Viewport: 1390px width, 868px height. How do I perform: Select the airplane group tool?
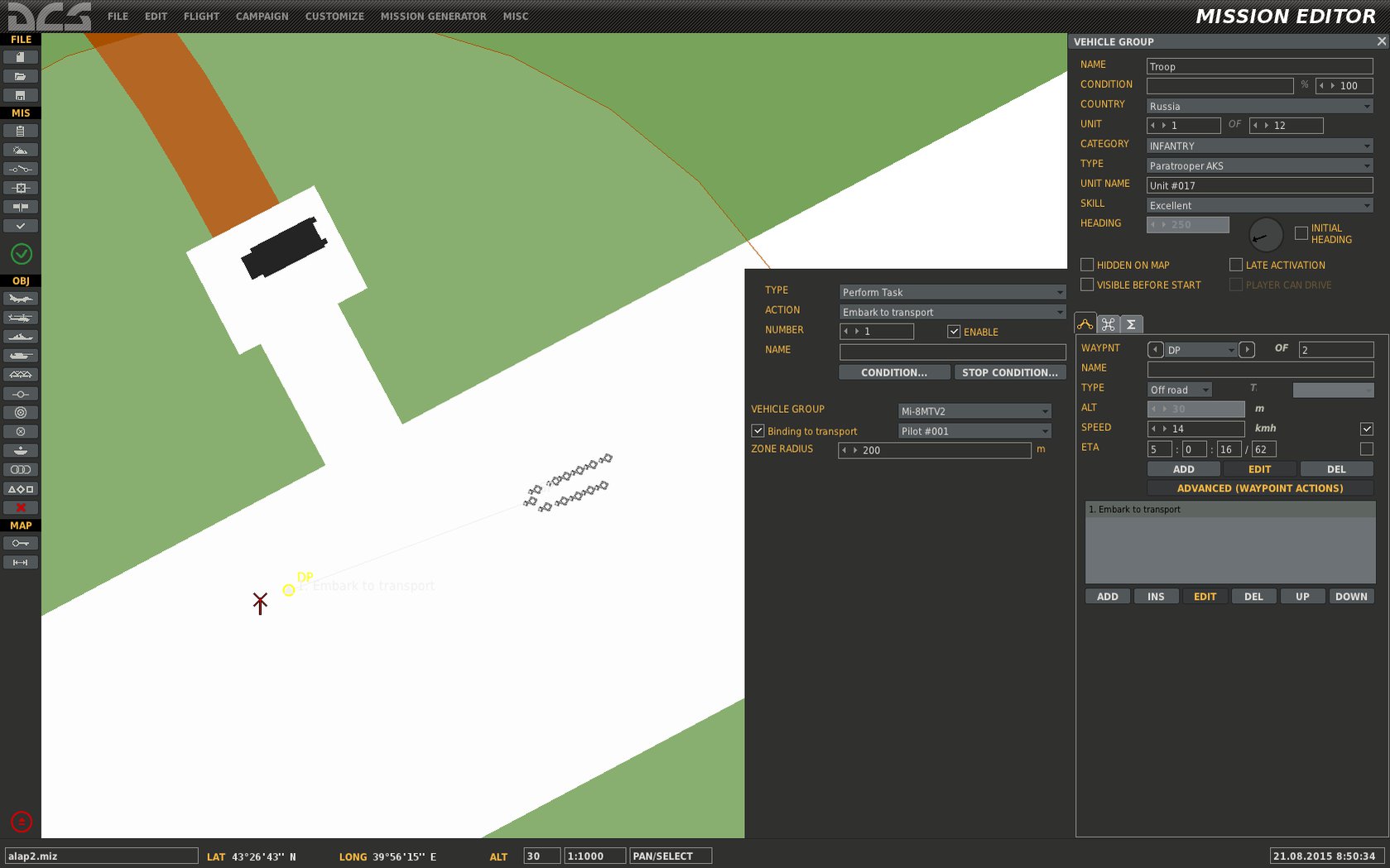(21, 299)
